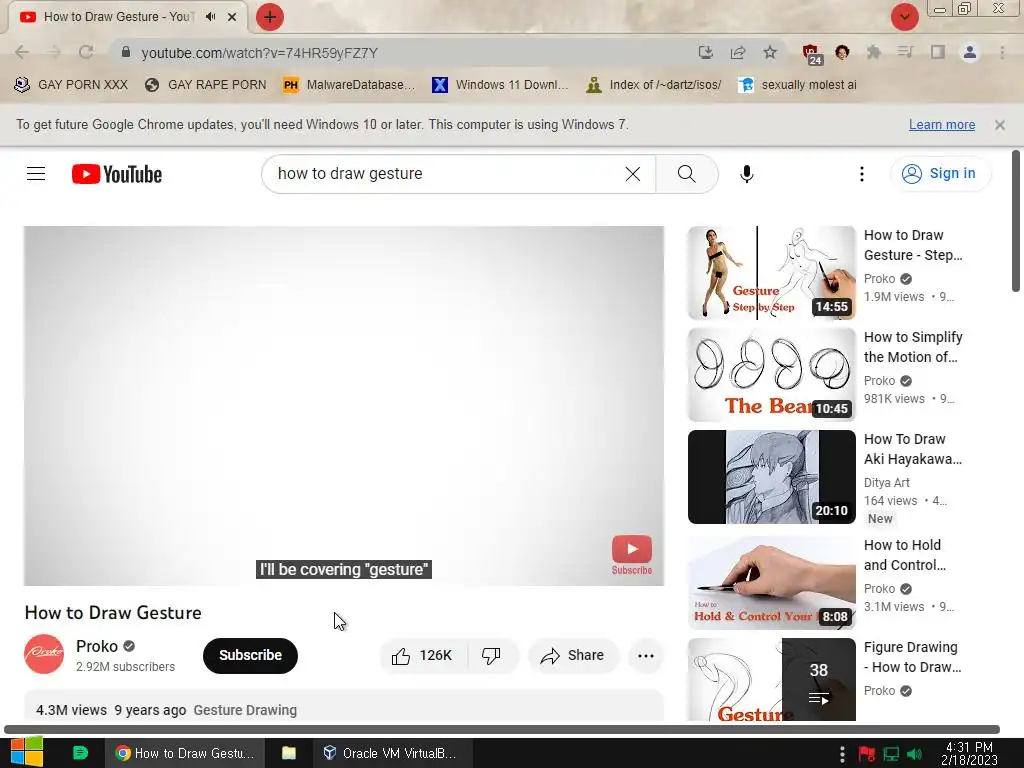1024x768 pixels.
Task: Go to YouTube home via logo
Action: [x=117, y=174]
